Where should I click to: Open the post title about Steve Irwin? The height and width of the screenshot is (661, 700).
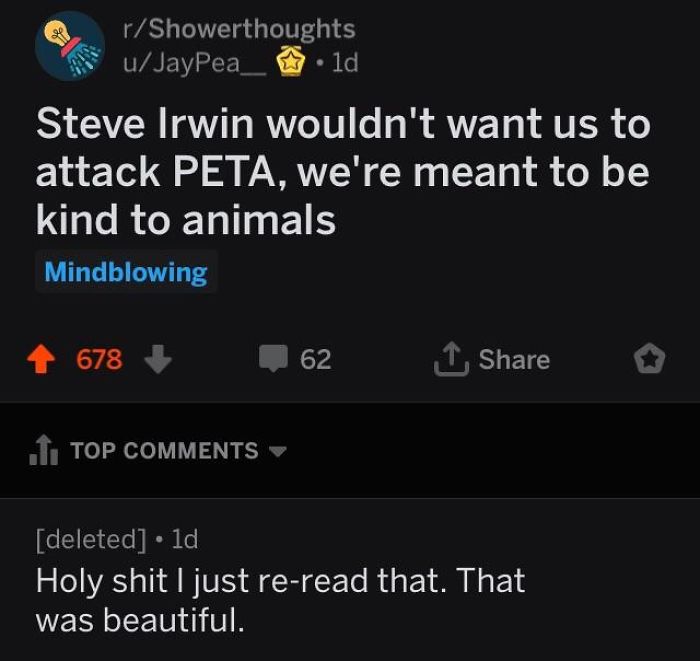coord(343,173)
